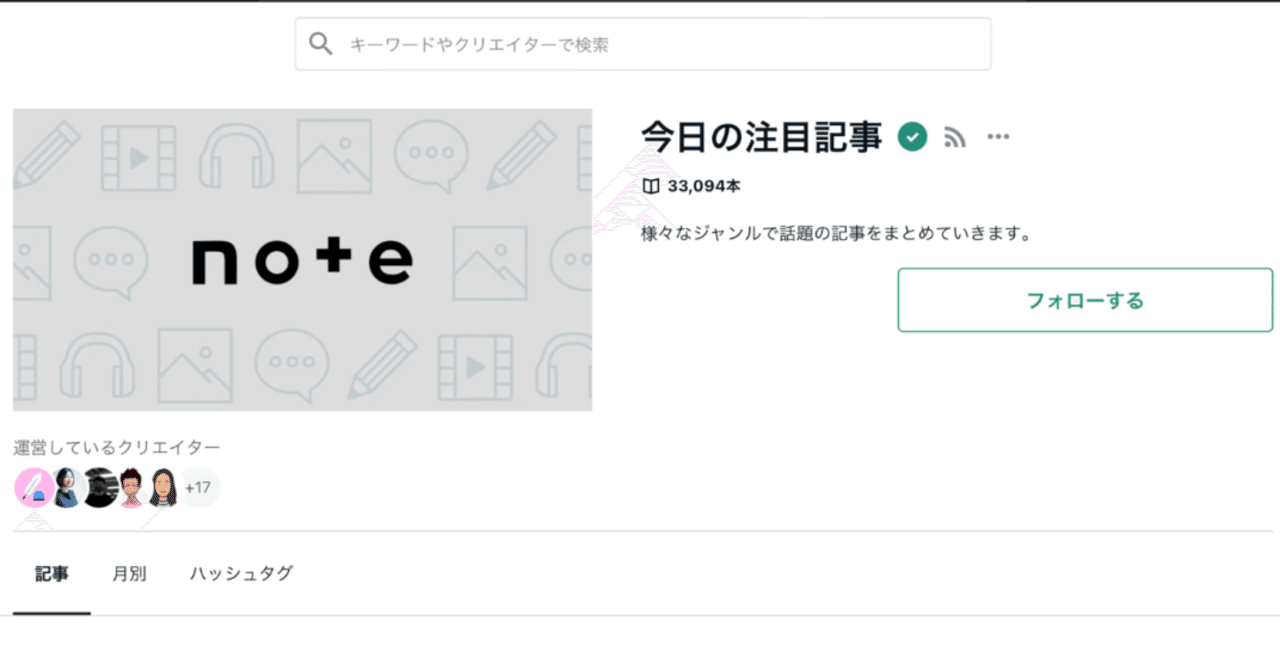Select the 記事 tab

[x=52, y=574]
